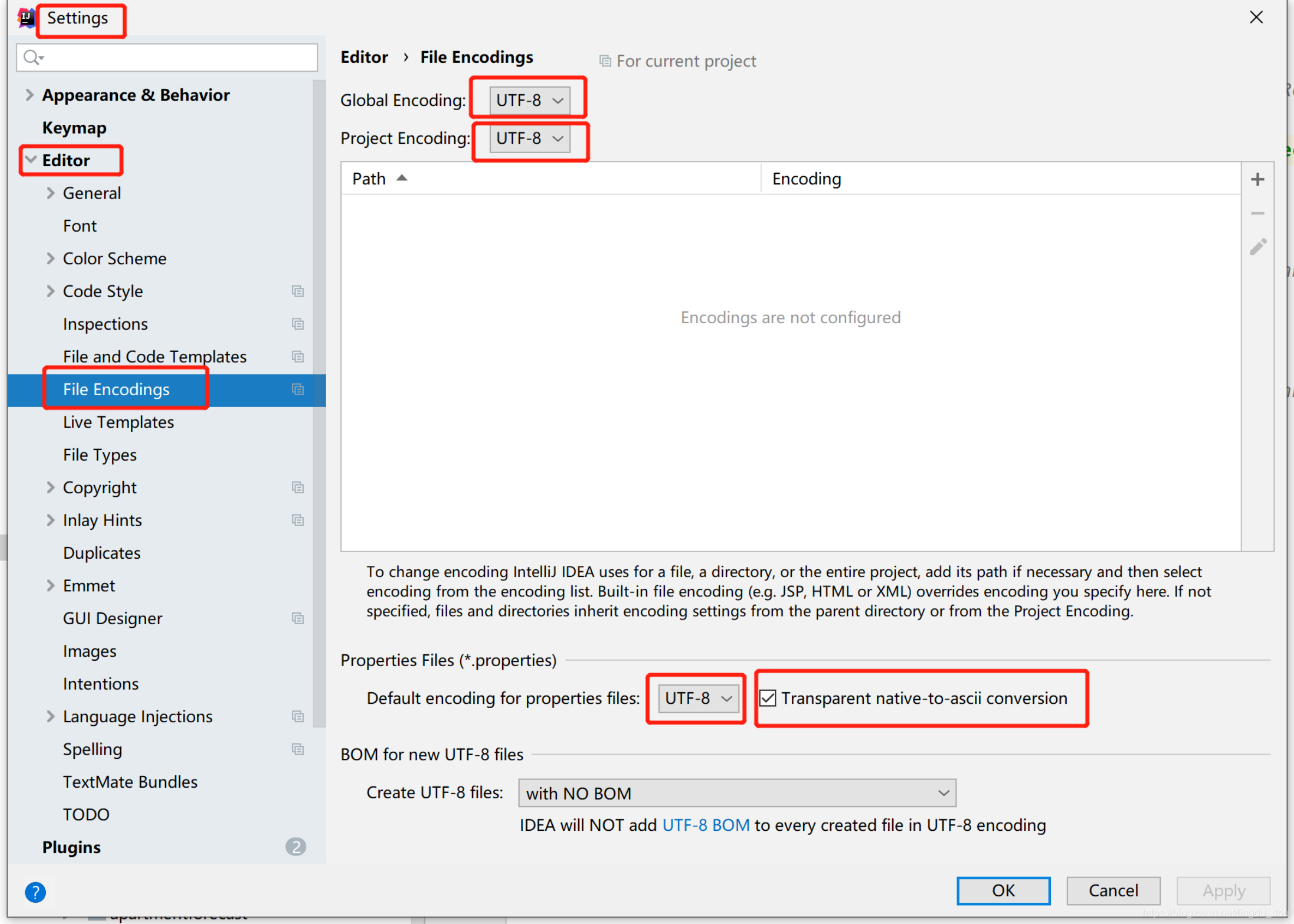Open the Project Encoding dropdown
Viewport: 1294px width, 924px height.
tap(529, 138)
